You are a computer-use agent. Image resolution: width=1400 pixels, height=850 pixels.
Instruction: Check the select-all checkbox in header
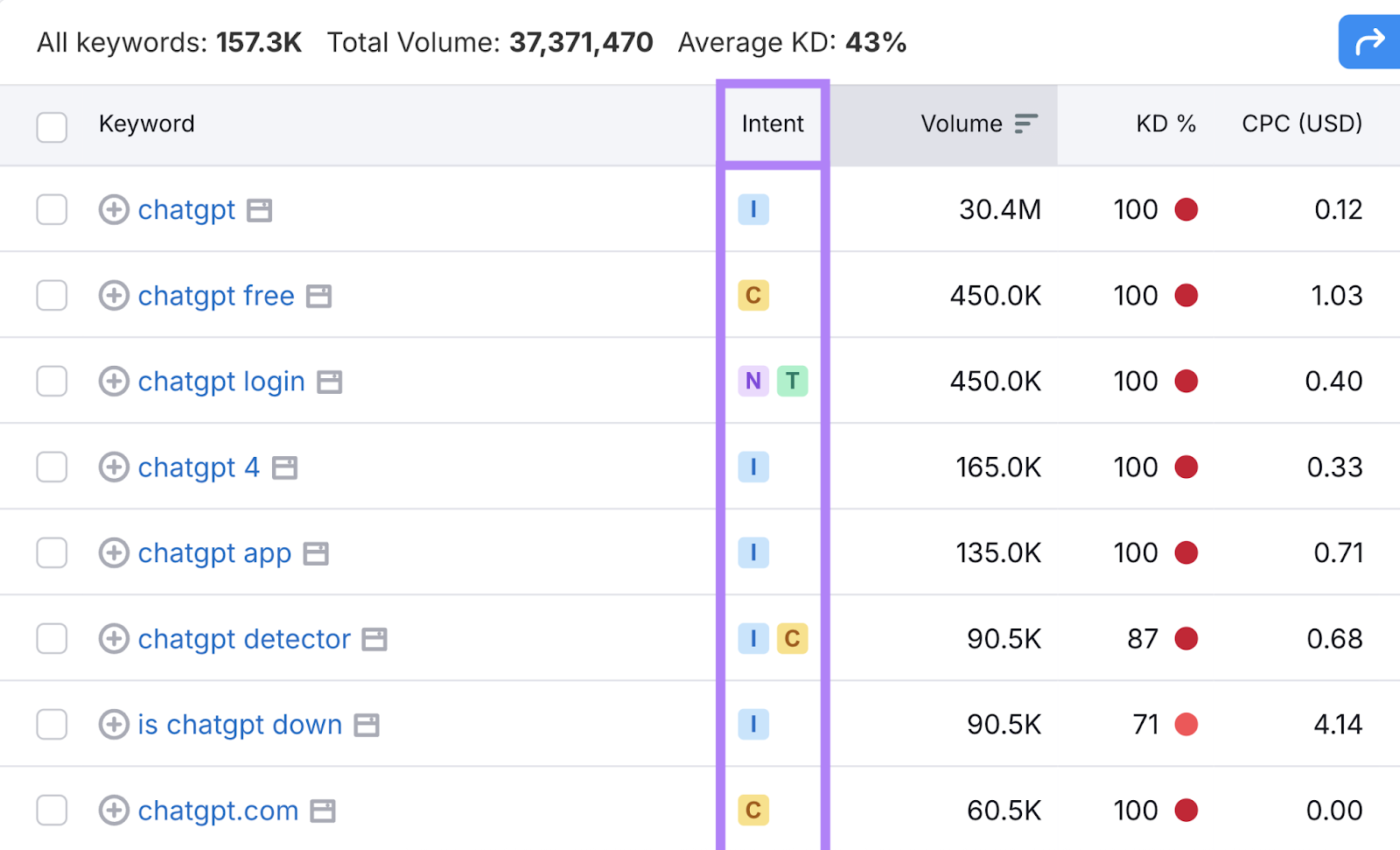52,127
